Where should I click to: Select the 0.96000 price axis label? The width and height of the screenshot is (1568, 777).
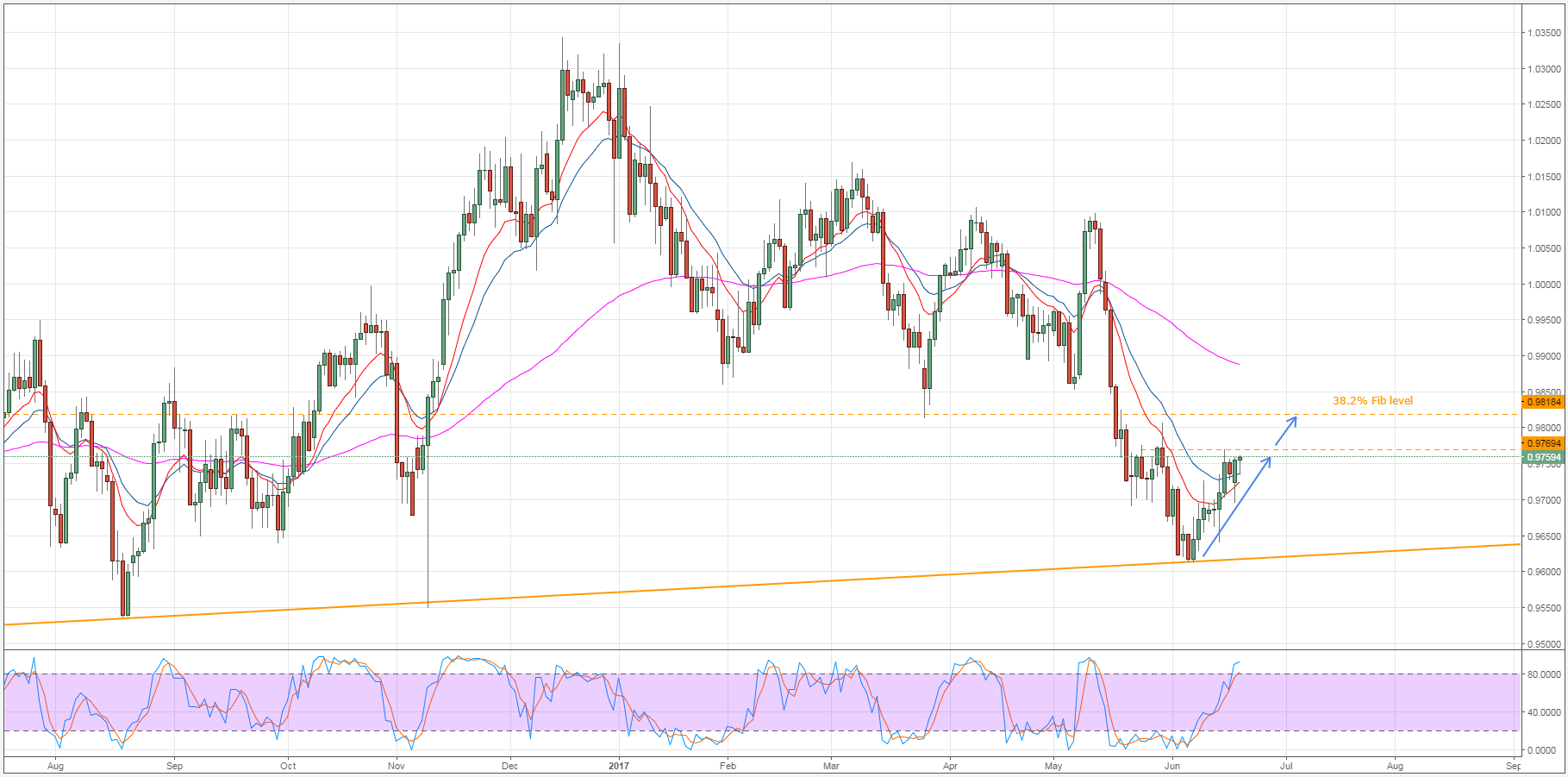[1544, 572]
